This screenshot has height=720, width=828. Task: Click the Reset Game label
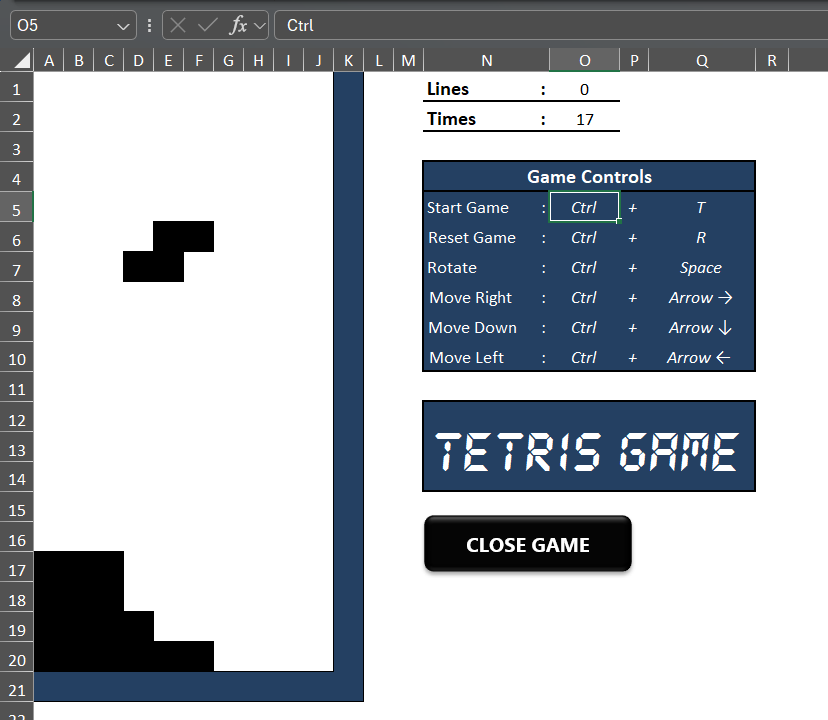point(472,238)
